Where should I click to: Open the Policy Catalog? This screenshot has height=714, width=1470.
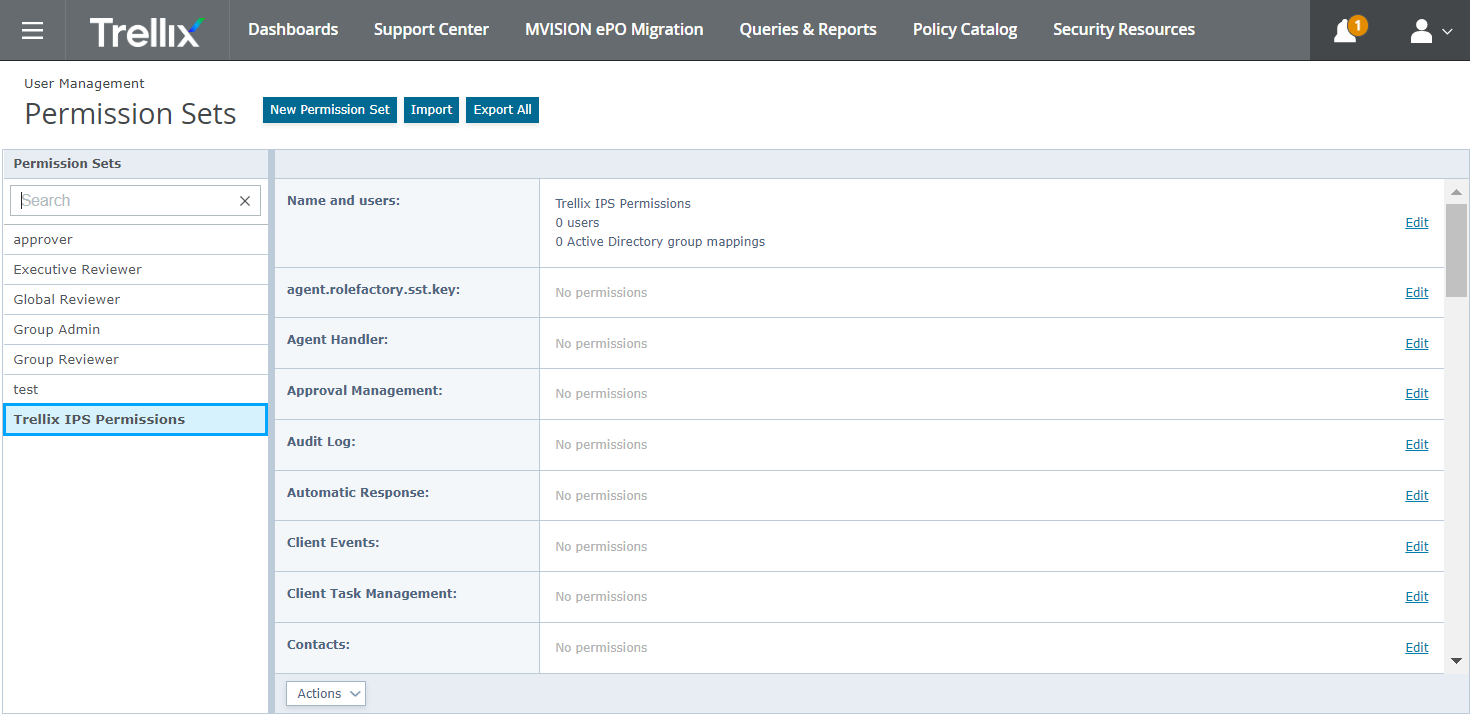(x=965, y=30)
